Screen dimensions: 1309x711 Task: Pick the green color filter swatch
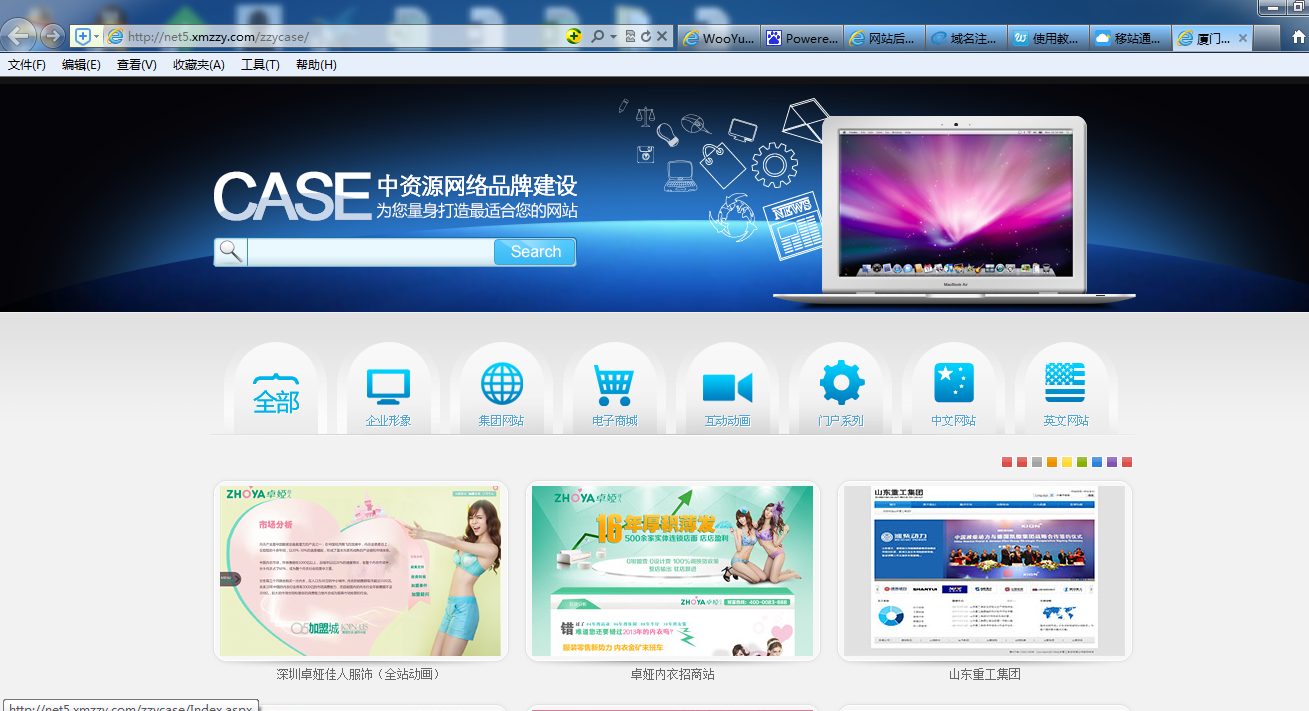[1082, 462]
